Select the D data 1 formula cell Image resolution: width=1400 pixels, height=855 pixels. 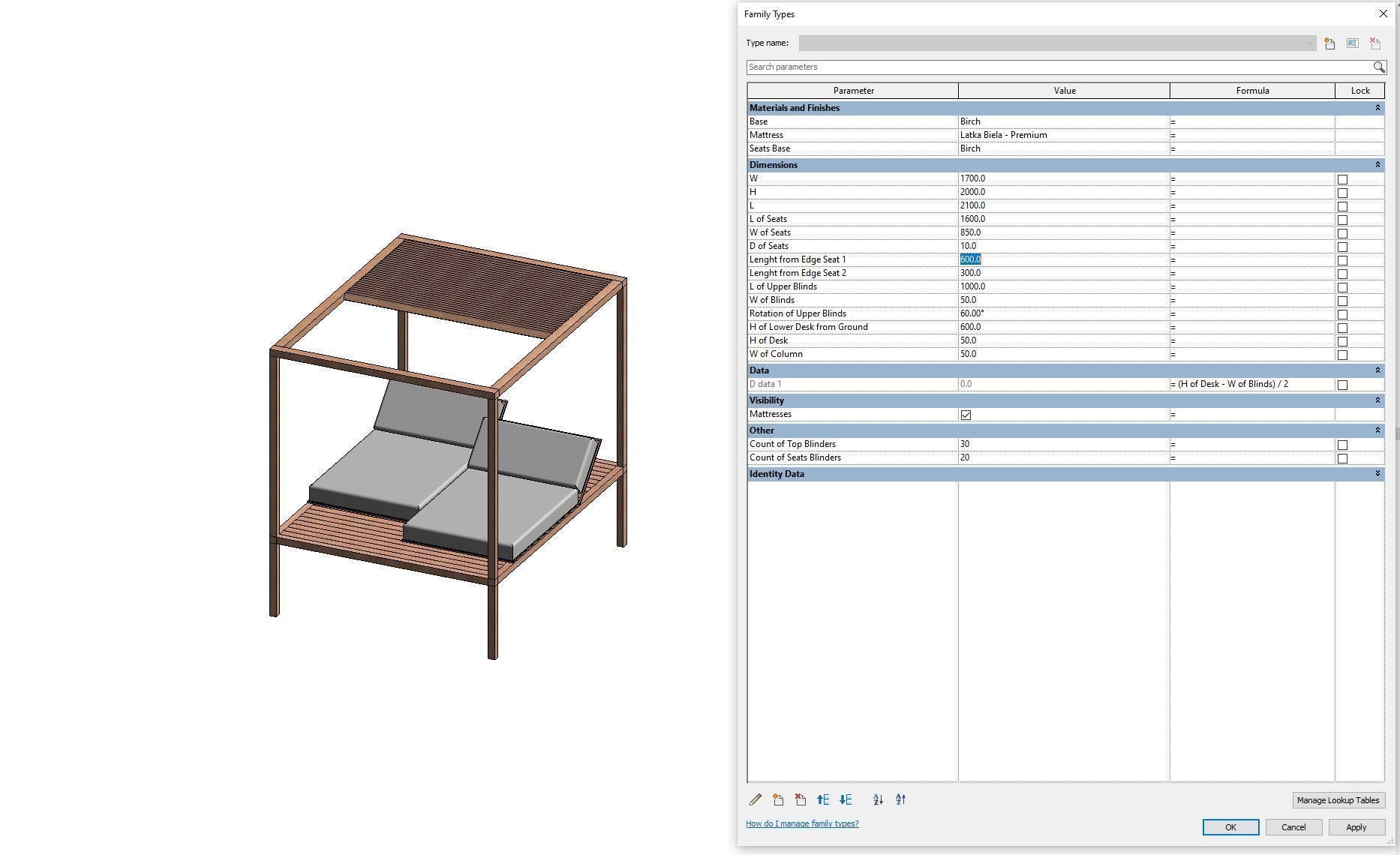(x=1252, y=384)
